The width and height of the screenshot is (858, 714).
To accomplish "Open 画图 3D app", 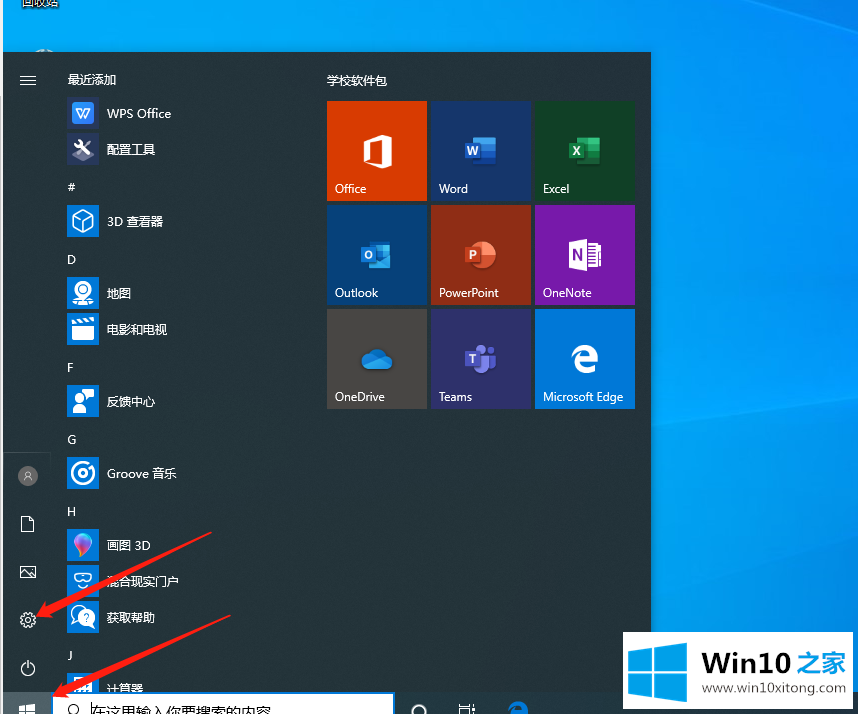I will pos(109,545).
